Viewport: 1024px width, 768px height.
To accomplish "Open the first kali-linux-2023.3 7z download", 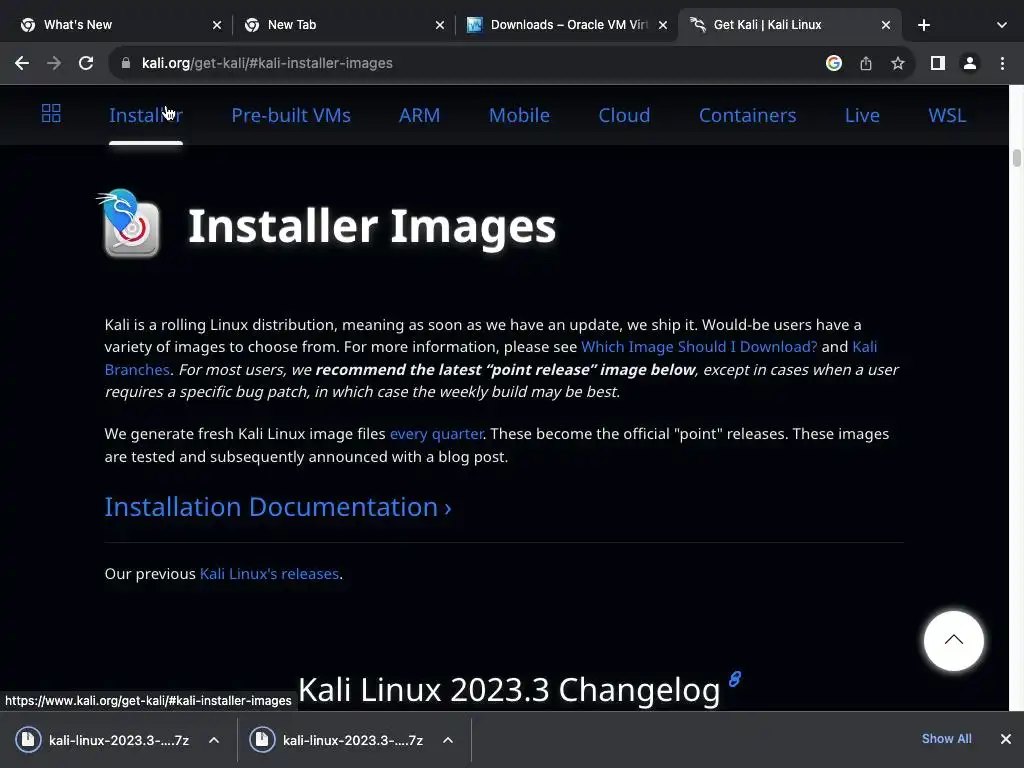I will point(104,740).
